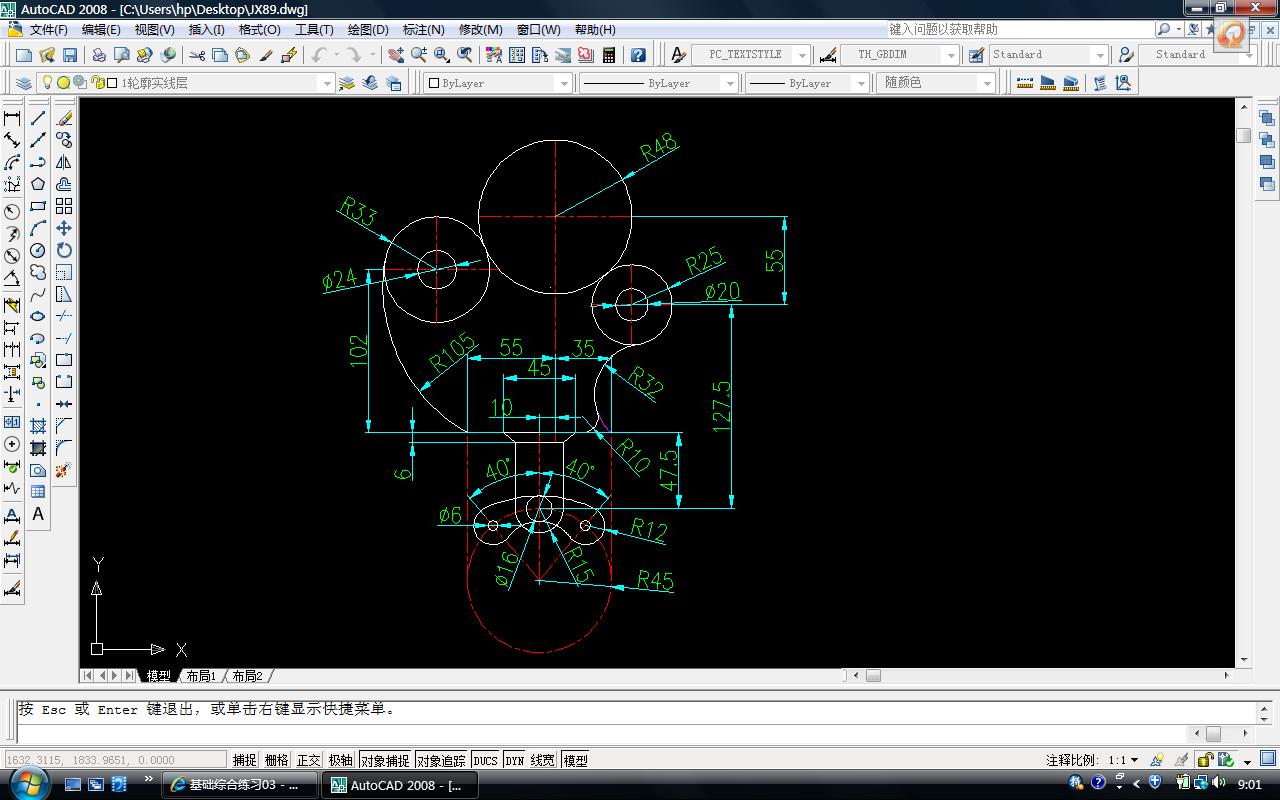Viewport: 1280px width, 800px height.
Task: Select the Radius dimension tool
Action: coord(12,212)
